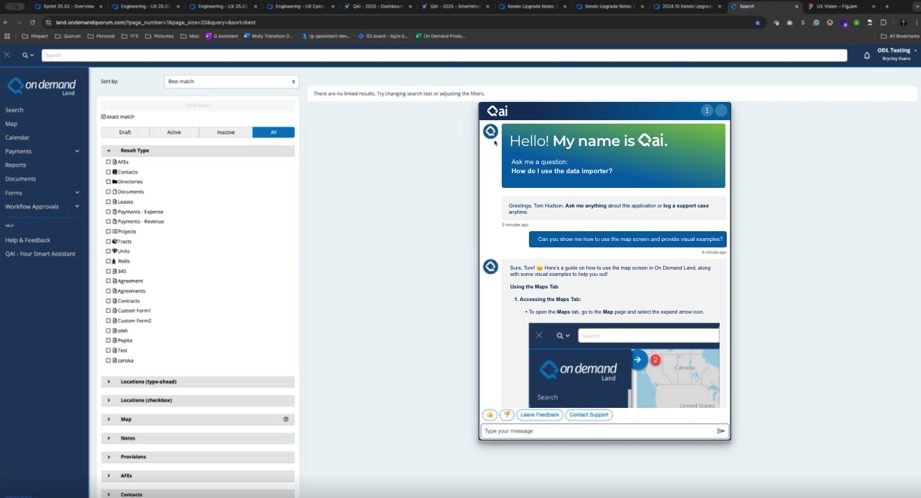Open the Qai chat options menu icon

pyautogui.click(x=706, y=110)
